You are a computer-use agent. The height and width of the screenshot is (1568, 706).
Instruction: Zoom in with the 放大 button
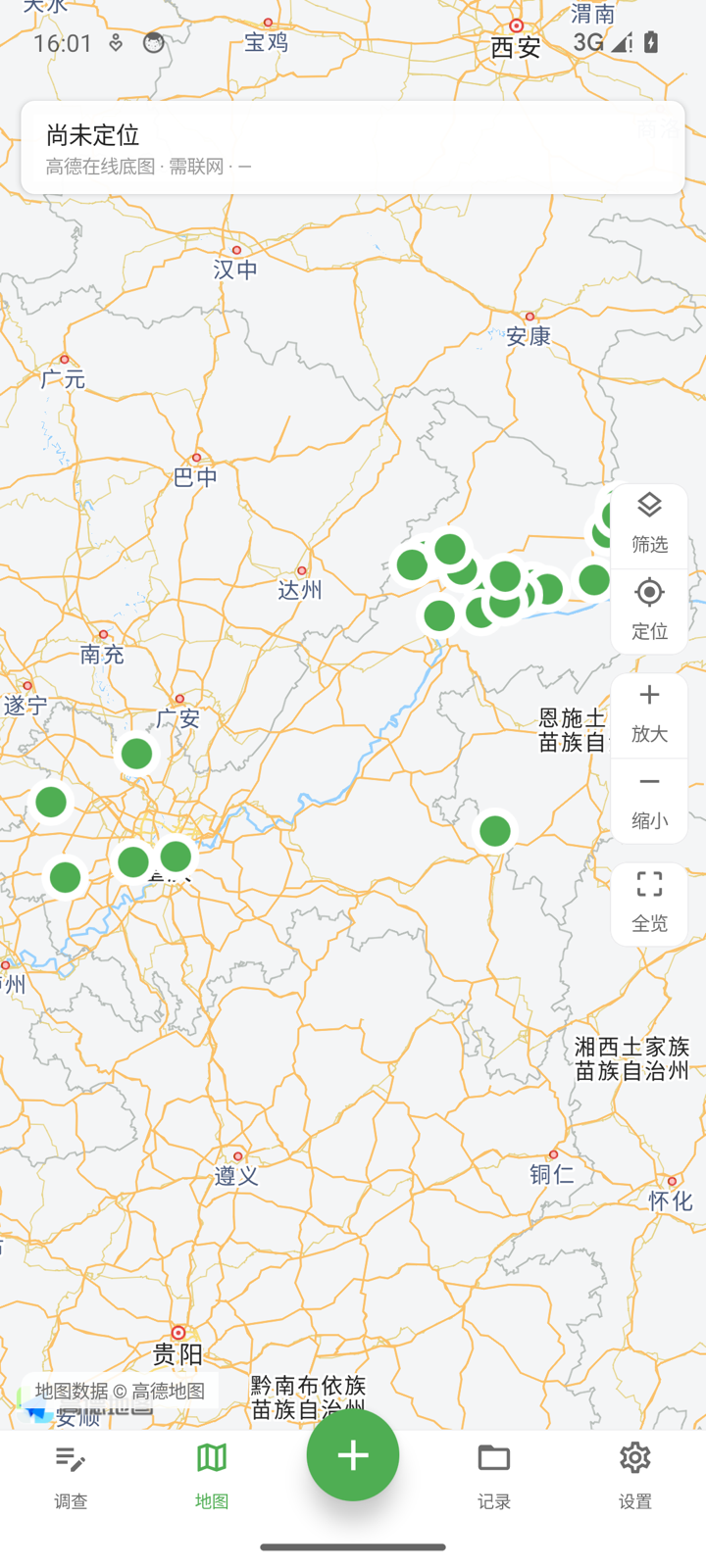click(x=649, y=715)
